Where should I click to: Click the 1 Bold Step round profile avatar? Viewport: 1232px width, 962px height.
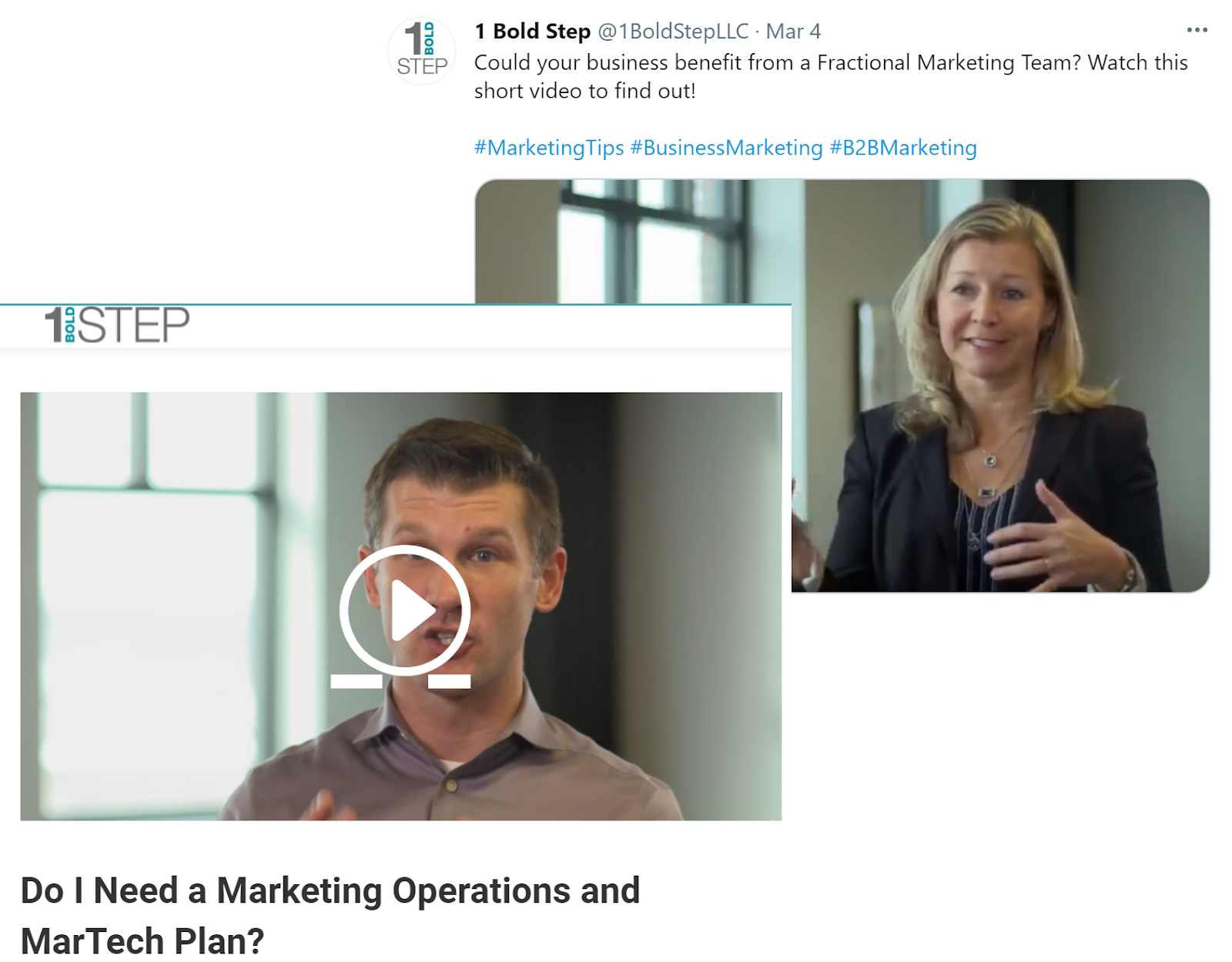(421, 51)
